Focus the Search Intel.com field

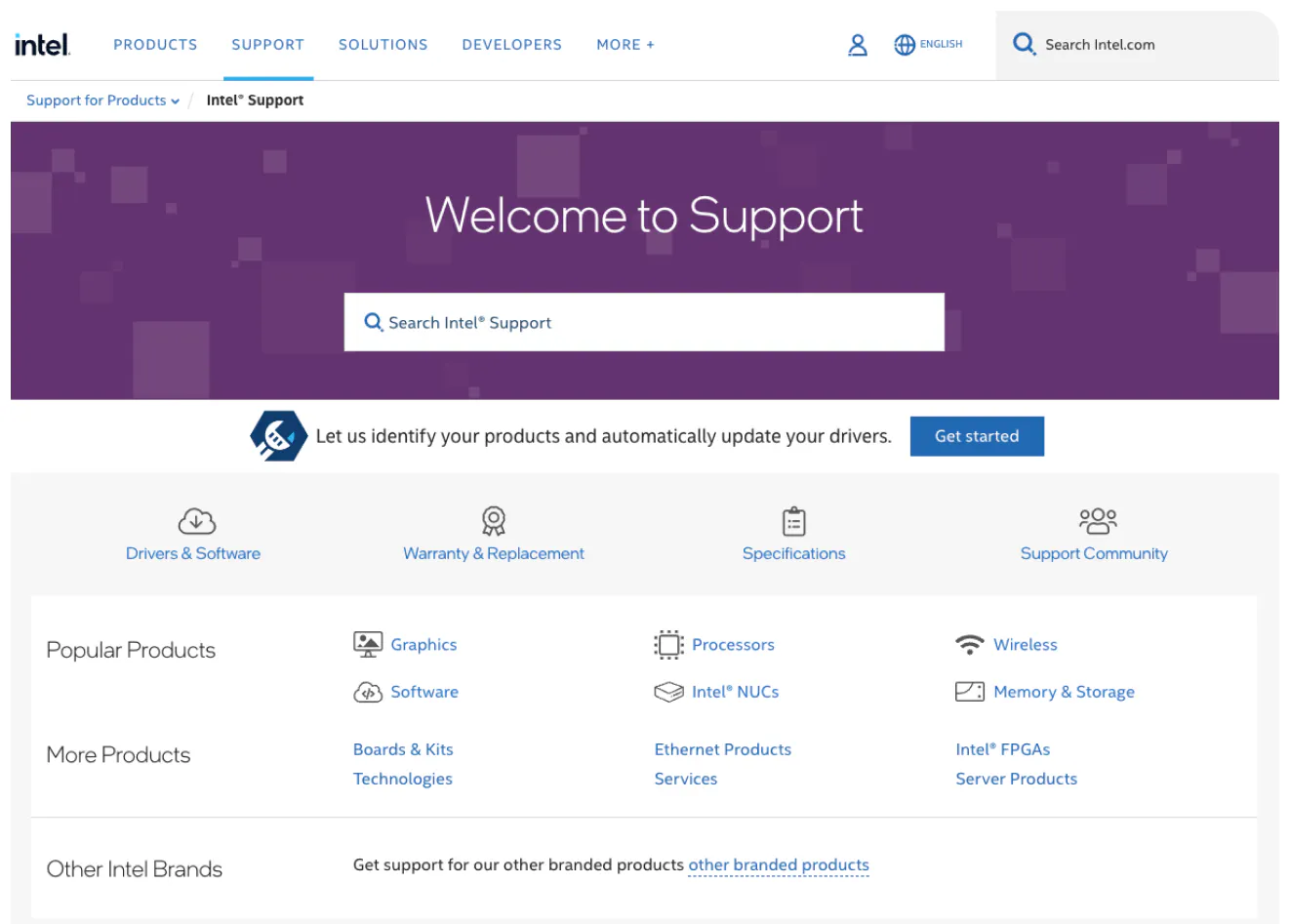1137,45
